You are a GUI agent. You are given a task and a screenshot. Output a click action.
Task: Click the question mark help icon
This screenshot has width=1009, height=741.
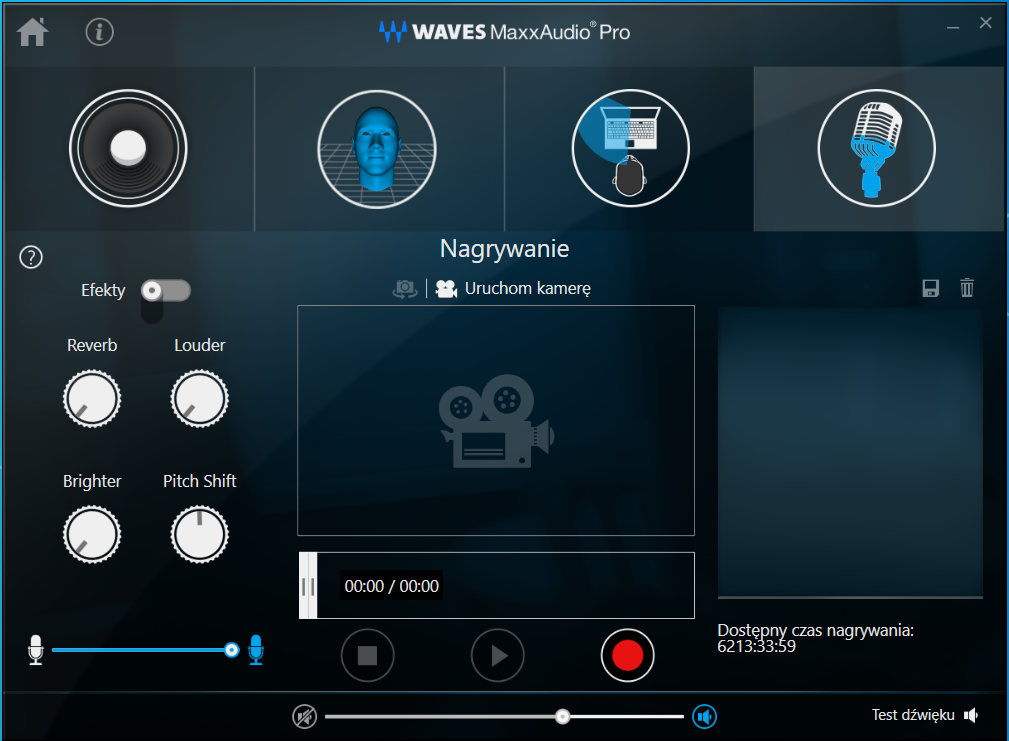click(31, 257)
